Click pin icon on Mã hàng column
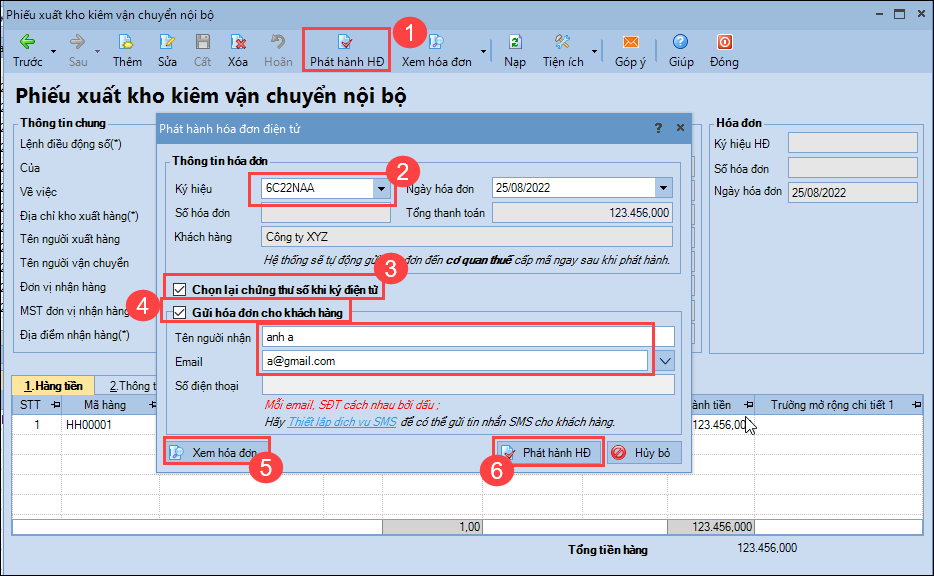Viewport: 934px width, 576px height. pyautogui.click(x=152, y=405)
